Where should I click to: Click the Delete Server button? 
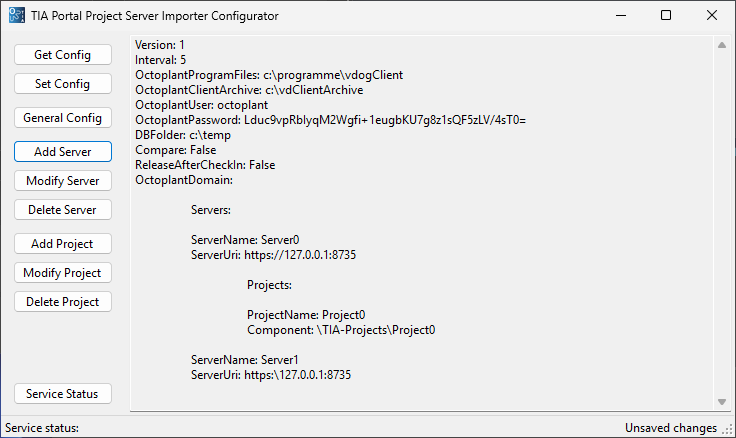[x=63, y=210]
